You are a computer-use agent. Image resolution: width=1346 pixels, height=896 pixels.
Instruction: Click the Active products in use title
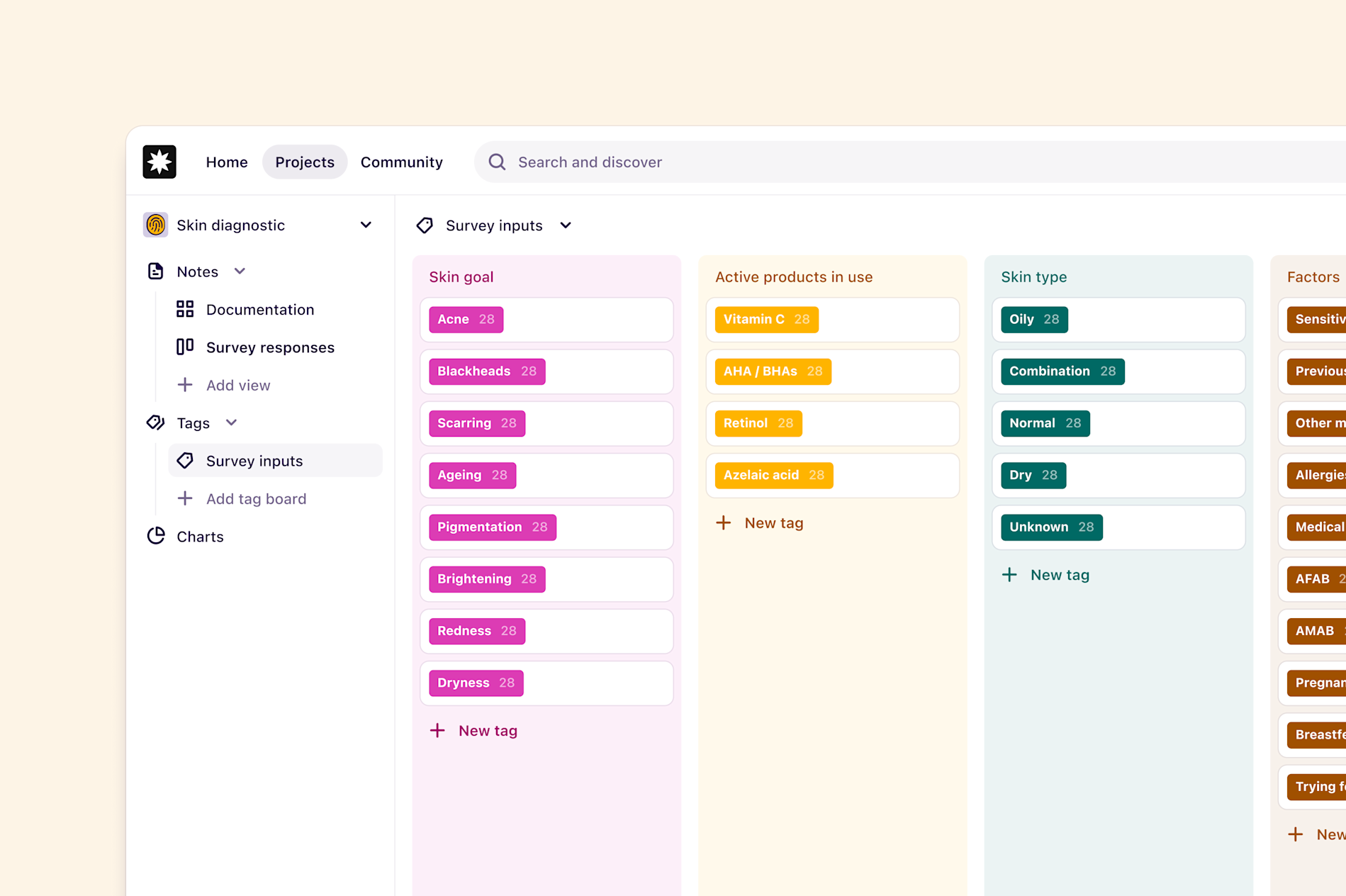pyautogui.click(x=794, y=277)
